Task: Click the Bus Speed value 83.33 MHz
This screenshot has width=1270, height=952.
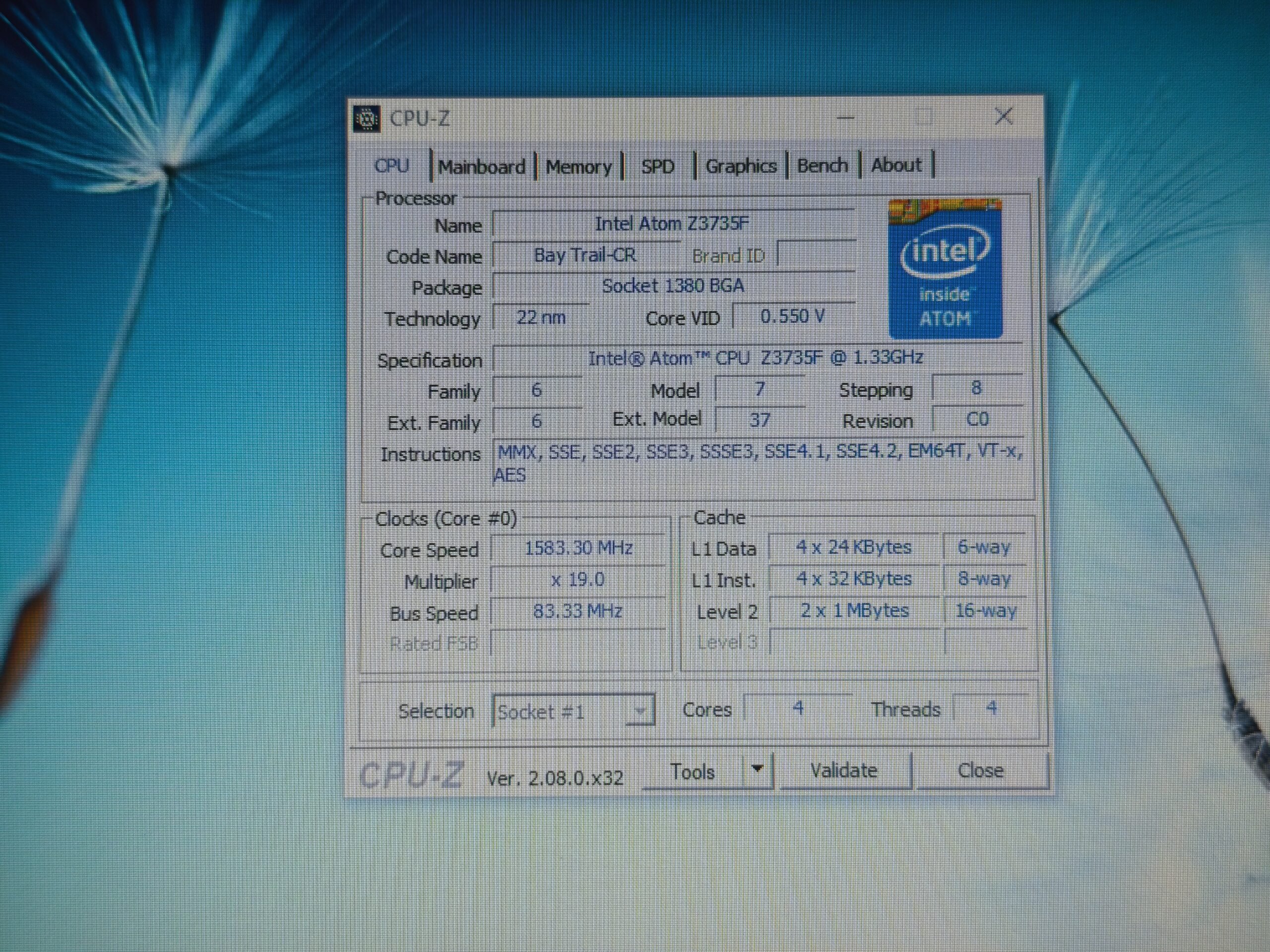Action: click(x=578, y=610)
